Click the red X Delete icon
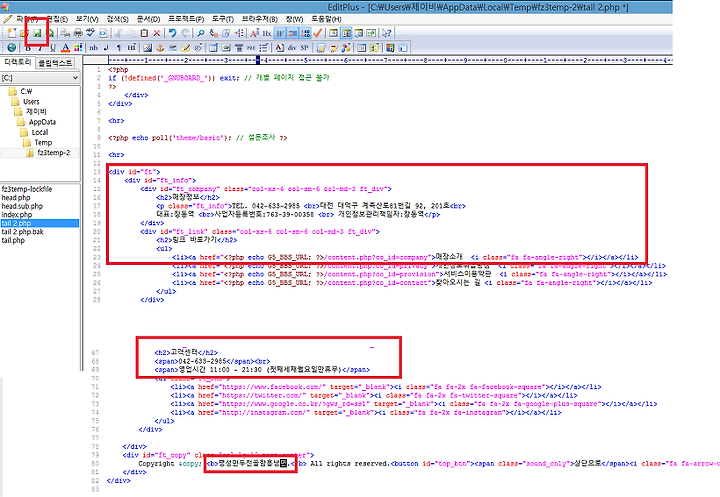720x497 pixels. pyautogui.click(x=157, y=33)
